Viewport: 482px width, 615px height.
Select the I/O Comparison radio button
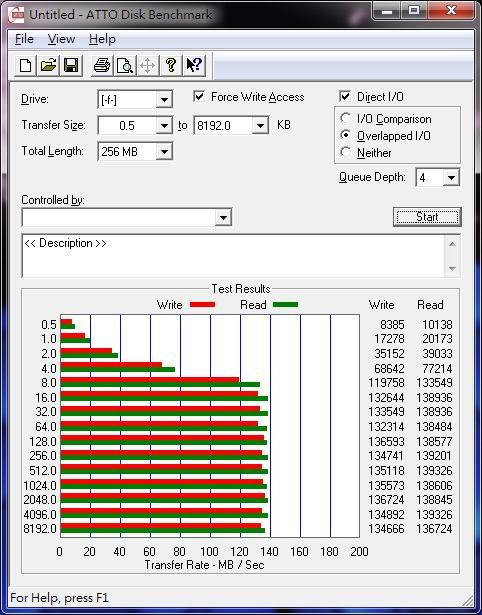tap(346, 118)
